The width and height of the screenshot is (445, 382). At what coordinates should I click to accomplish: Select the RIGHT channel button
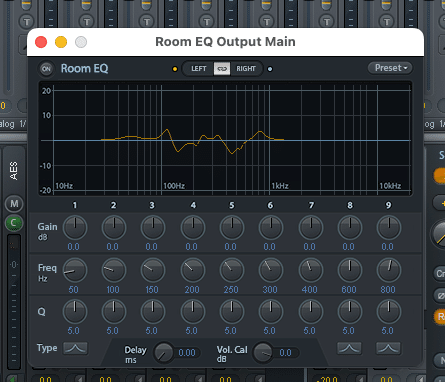[x=246, y=69]
